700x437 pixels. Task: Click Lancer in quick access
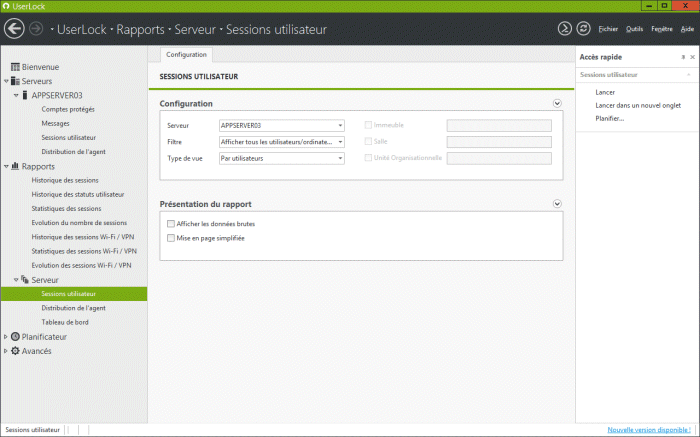tap(605, 92)
